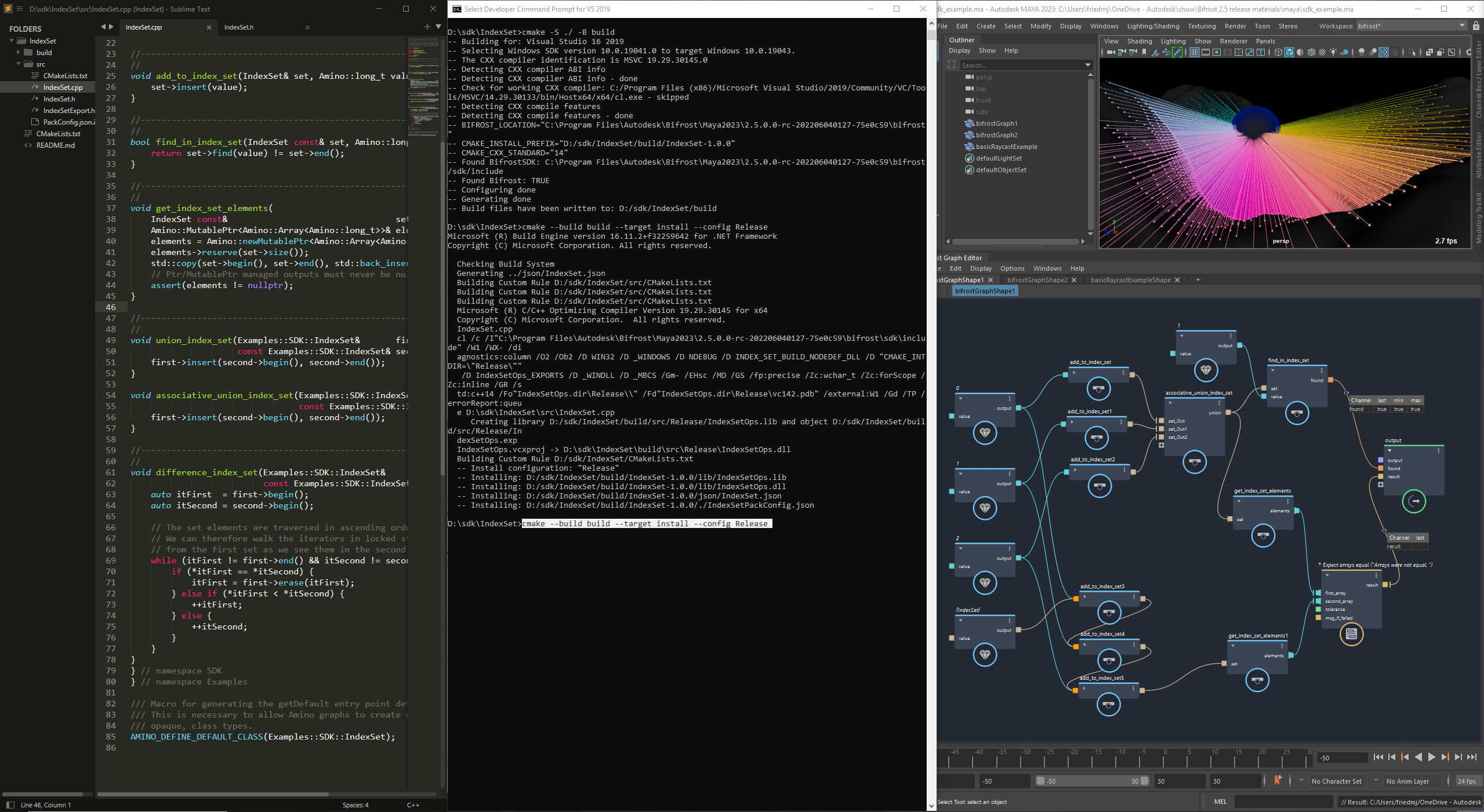Open the Workspace bifrost dropdown
Screen dimensions: 1484x812
tap(1462, 26)
